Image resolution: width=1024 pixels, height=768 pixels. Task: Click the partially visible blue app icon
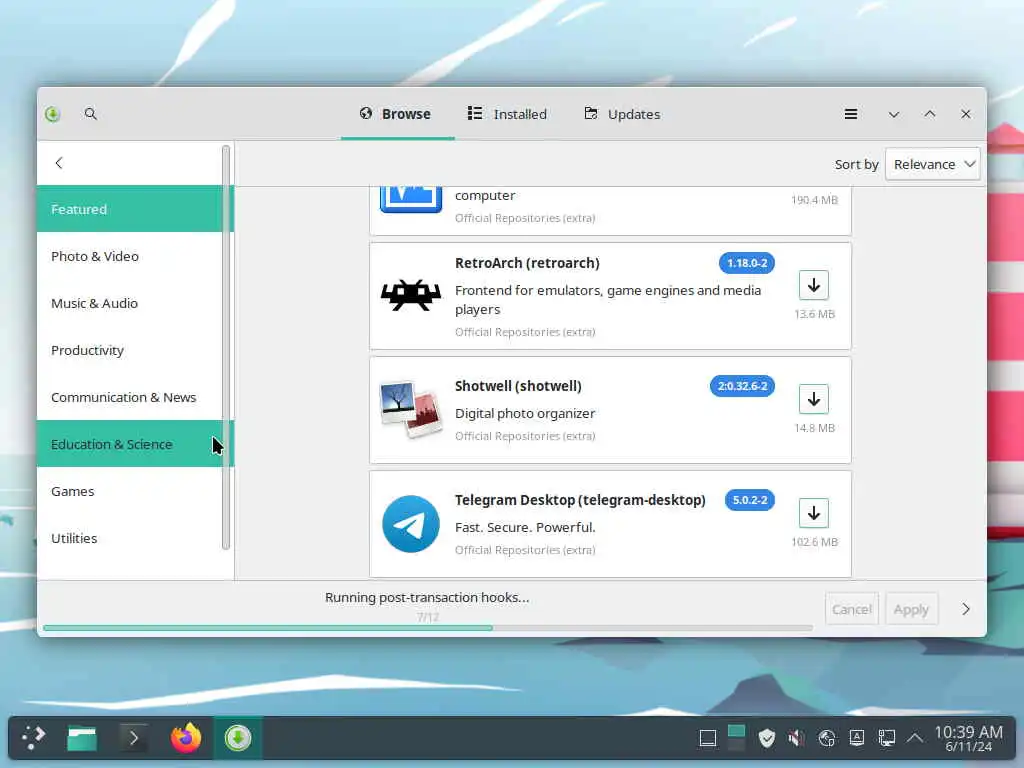pos(411,199)
